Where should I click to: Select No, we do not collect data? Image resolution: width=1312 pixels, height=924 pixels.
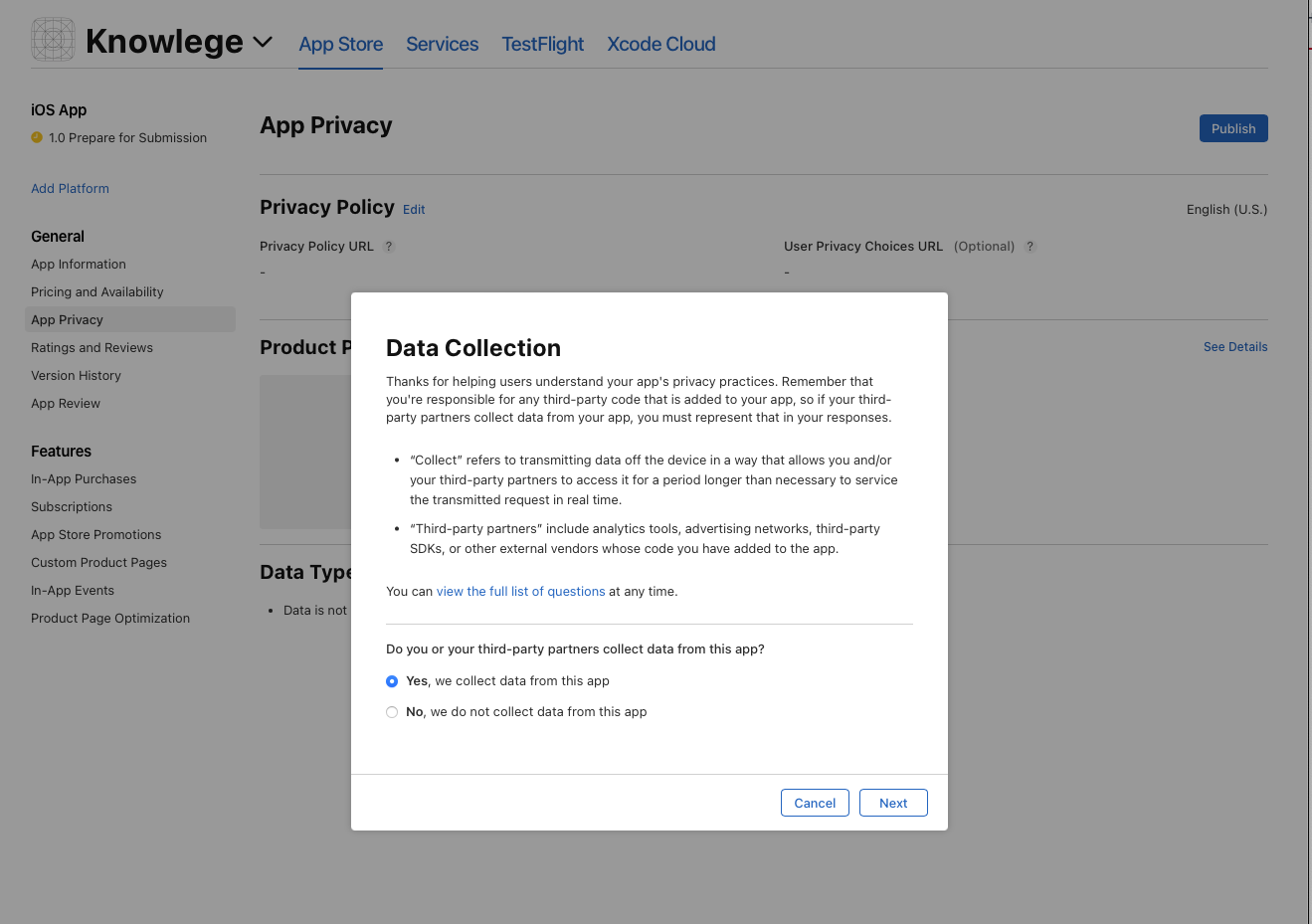click(392, 712)
